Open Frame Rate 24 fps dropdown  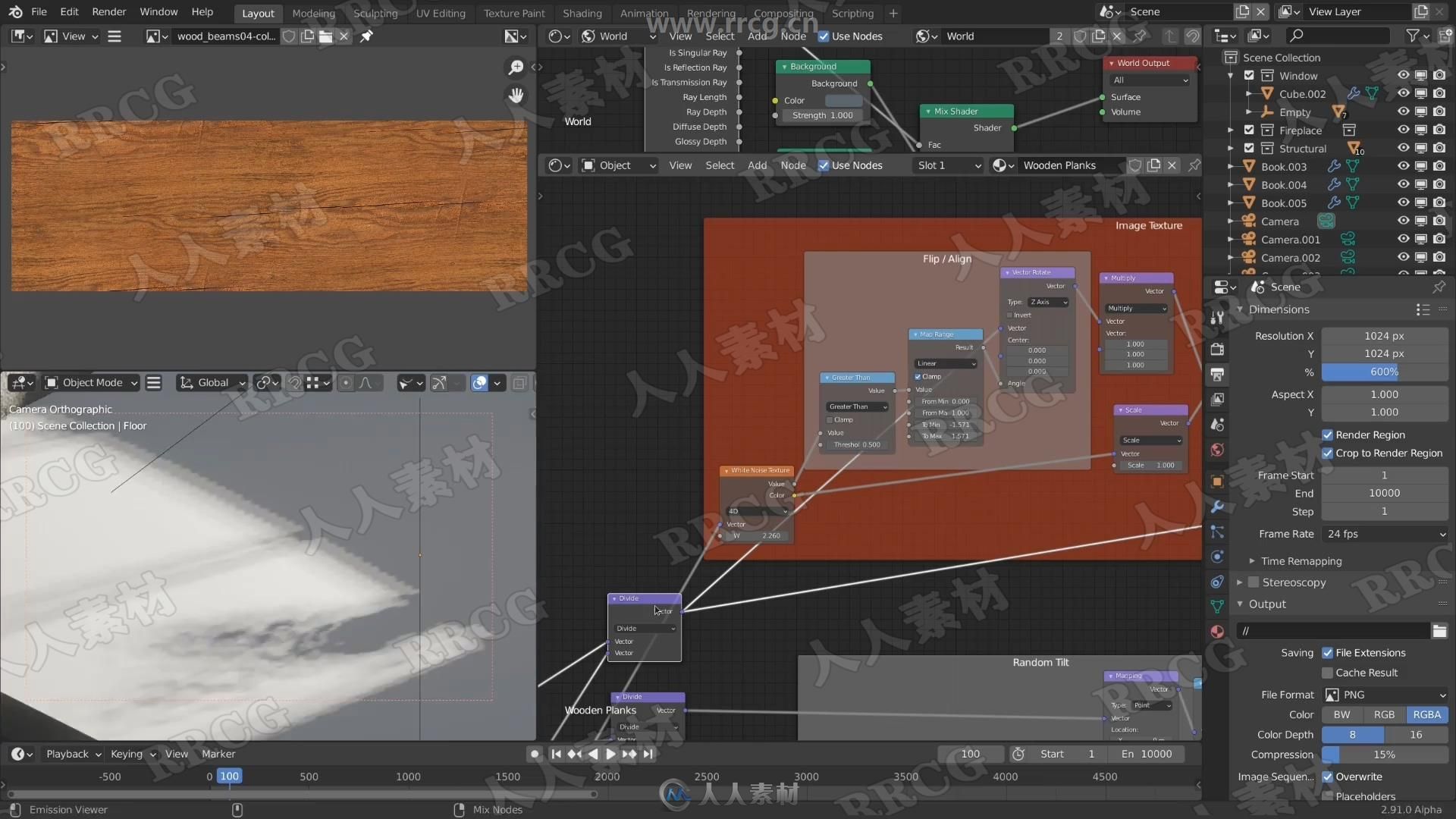[x=1385, y=534]
